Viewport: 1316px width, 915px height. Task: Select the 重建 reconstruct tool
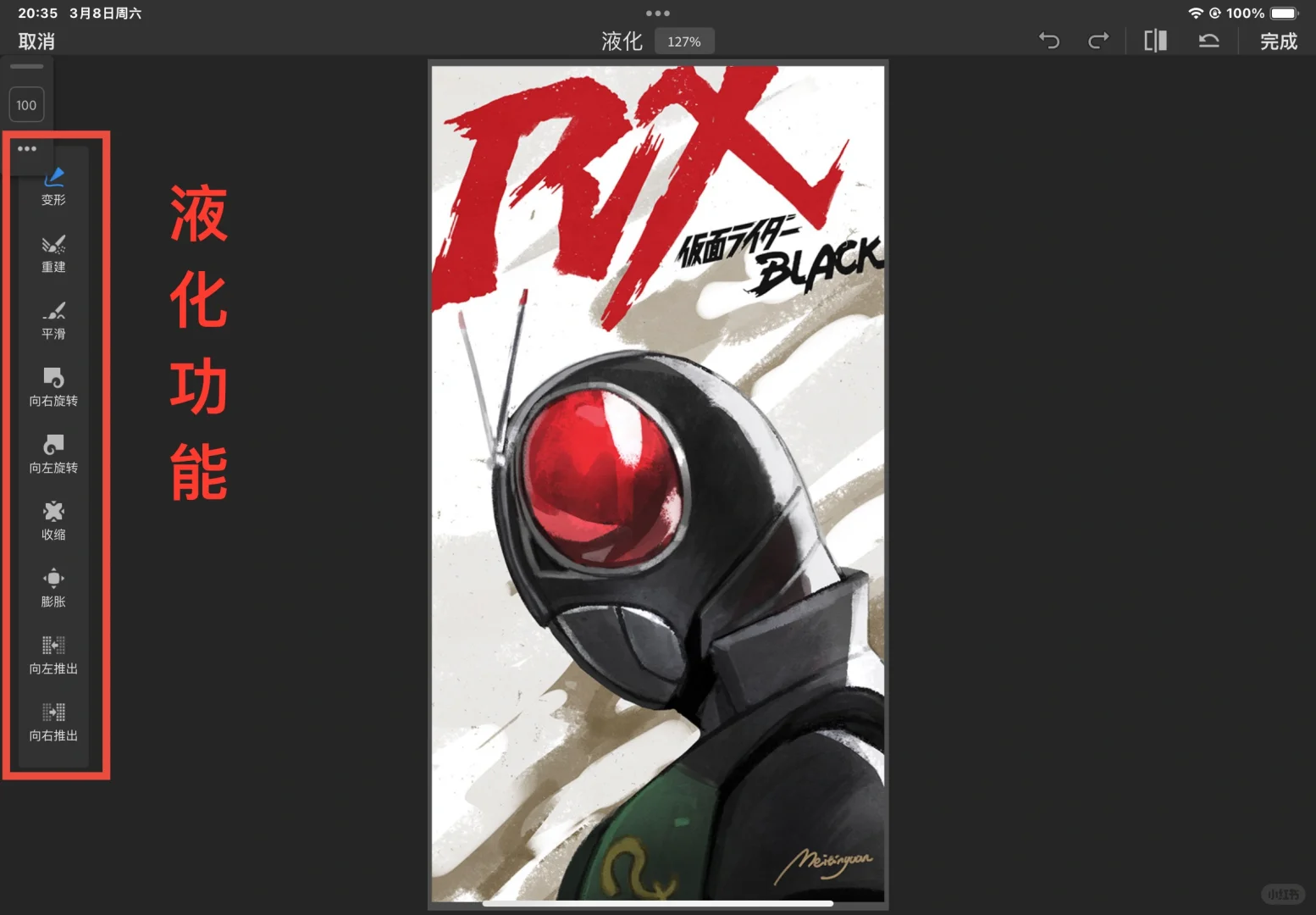click(53, 253)
